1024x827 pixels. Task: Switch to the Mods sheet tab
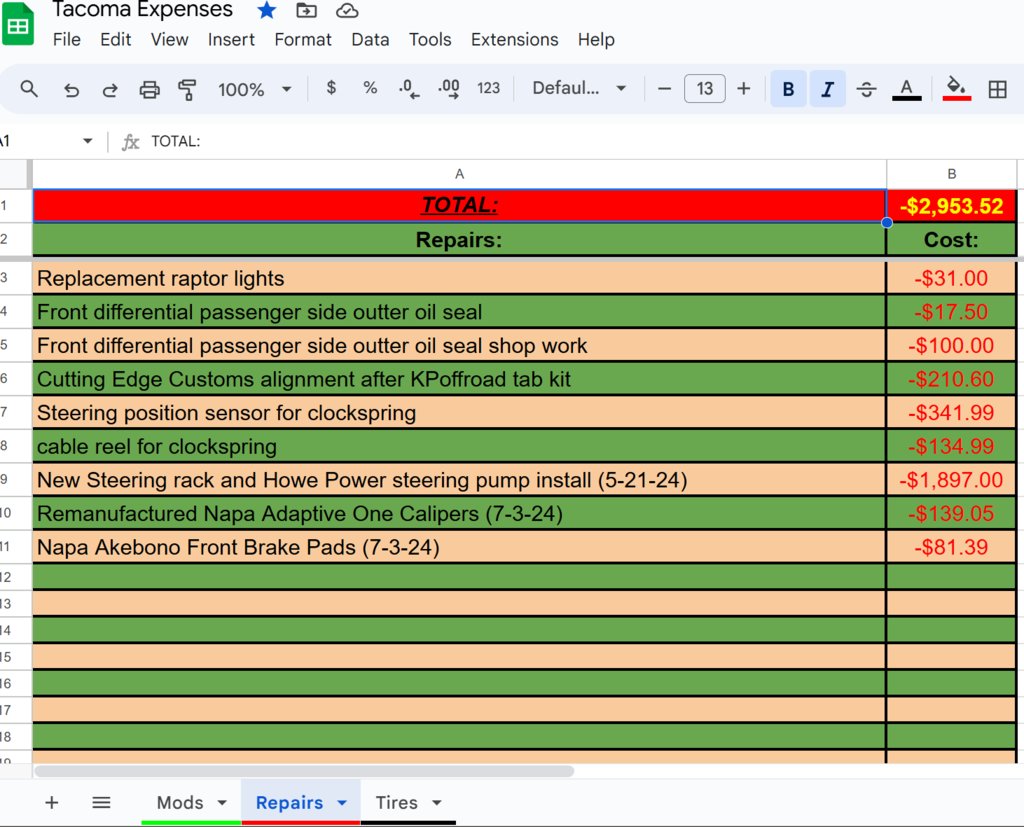(180, 802)
